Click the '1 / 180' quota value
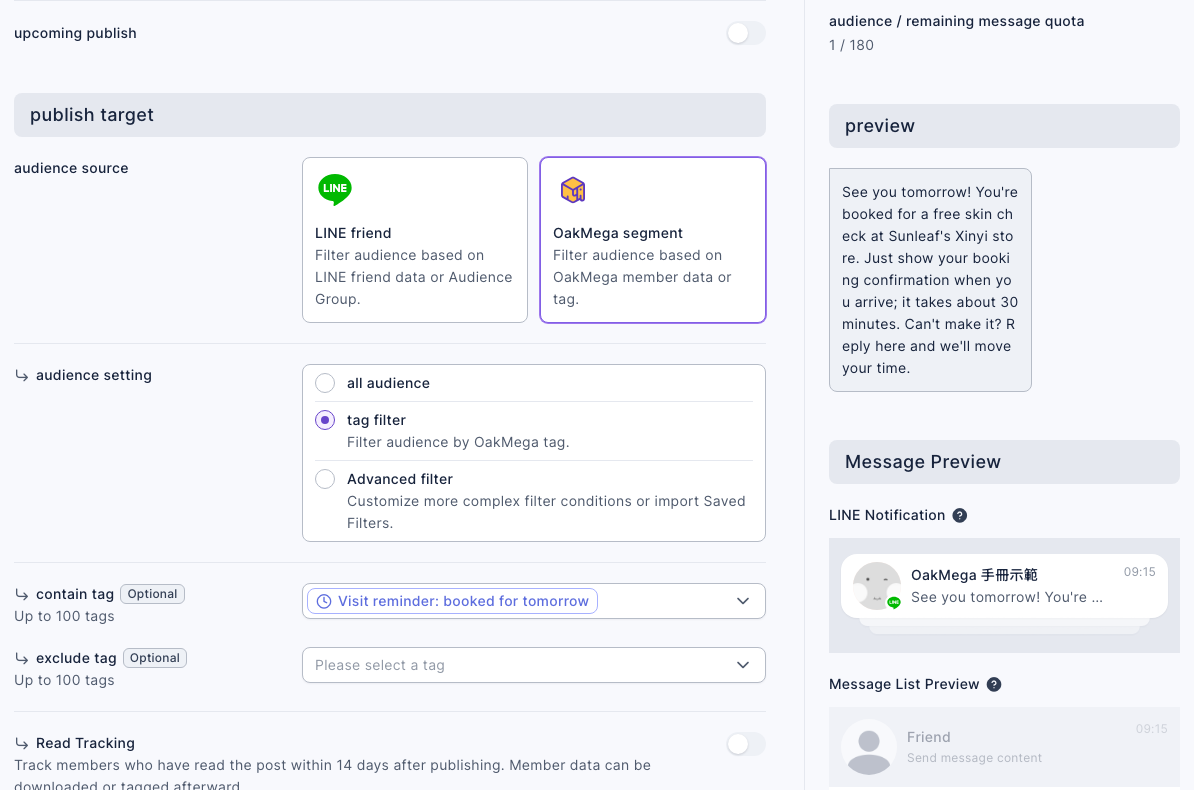 click(x=851, y=45)
